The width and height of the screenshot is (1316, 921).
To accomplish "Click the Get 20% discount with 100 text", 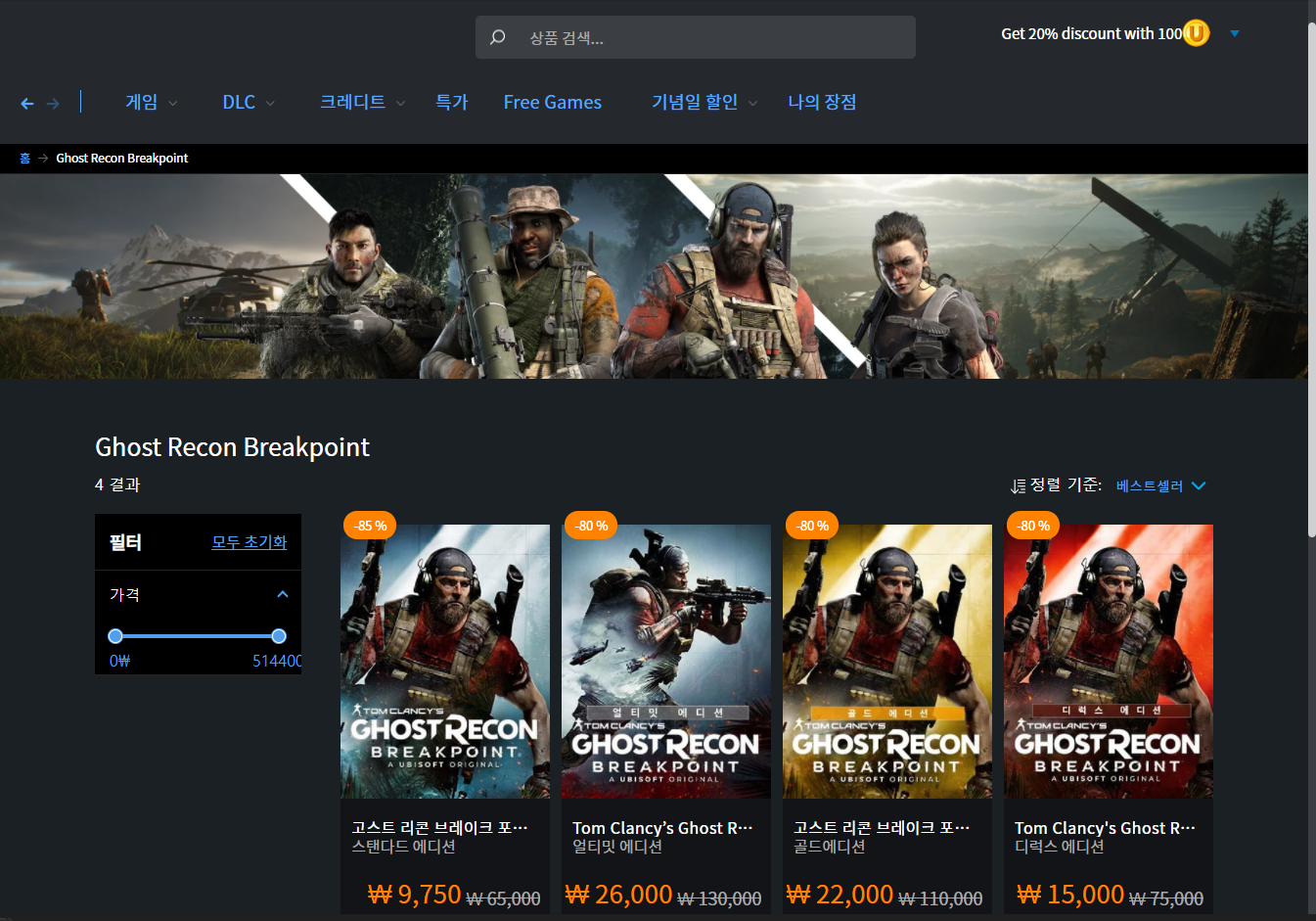I will click(1091, 33).
